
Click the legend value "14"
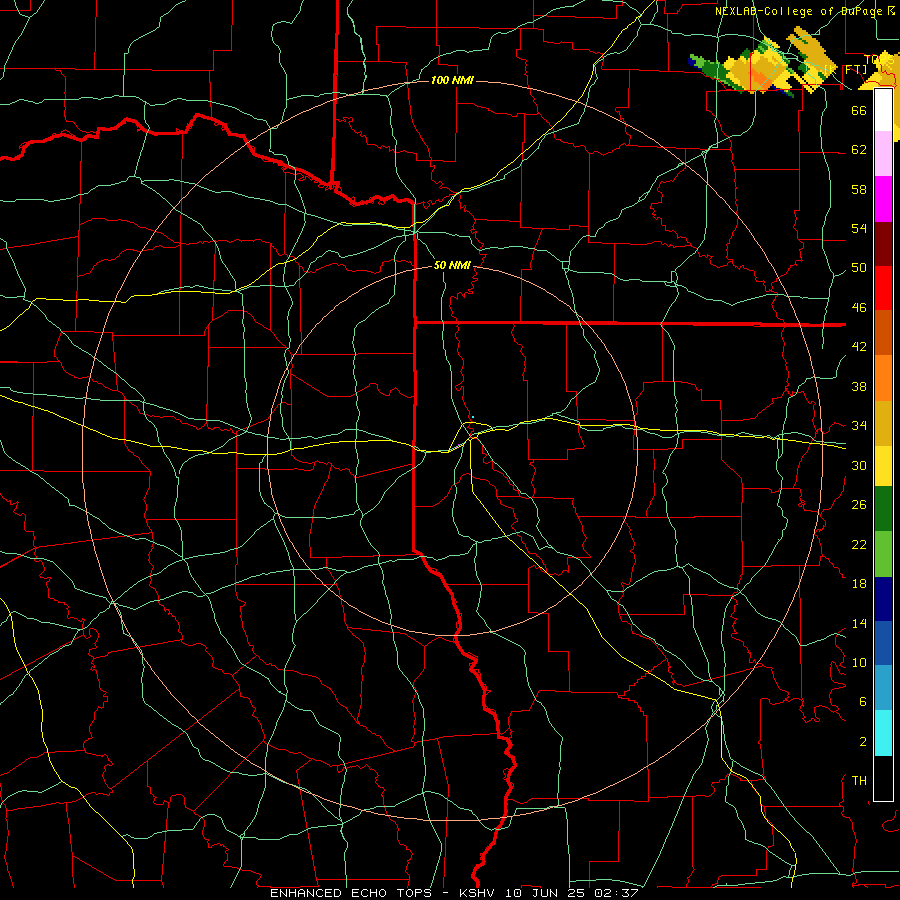[859, 623]
